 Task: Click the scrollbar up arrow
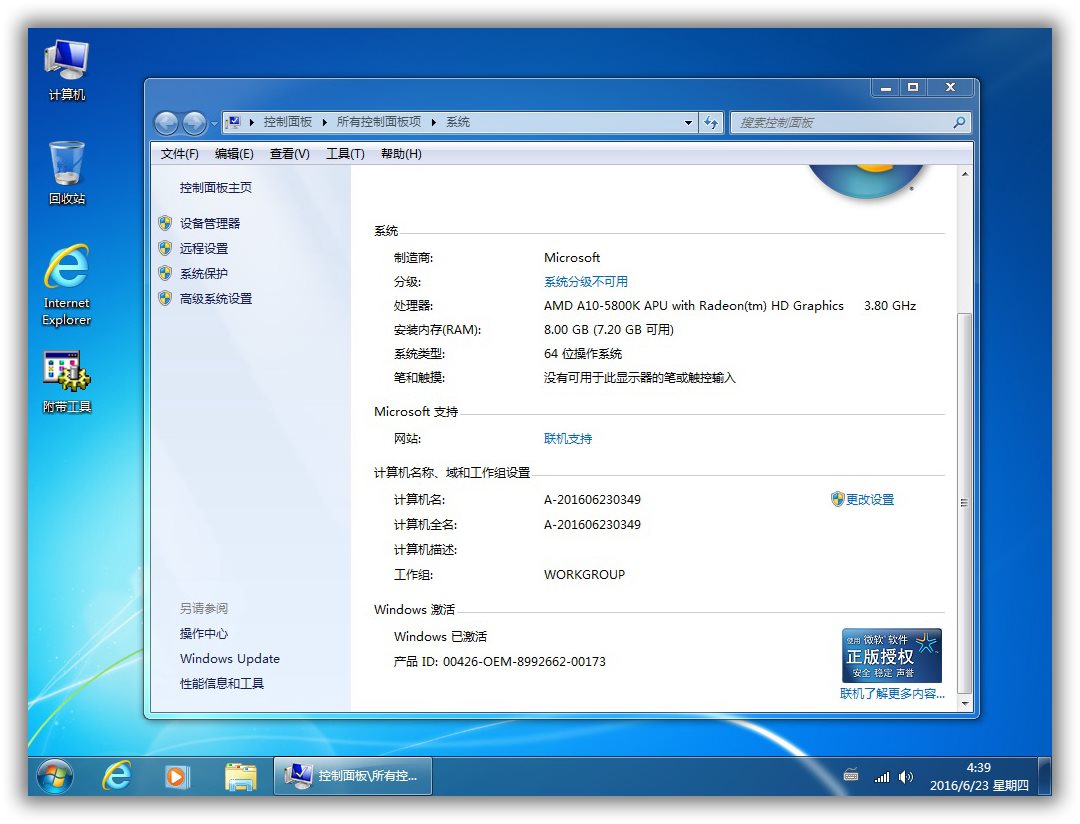pos(965,174)
